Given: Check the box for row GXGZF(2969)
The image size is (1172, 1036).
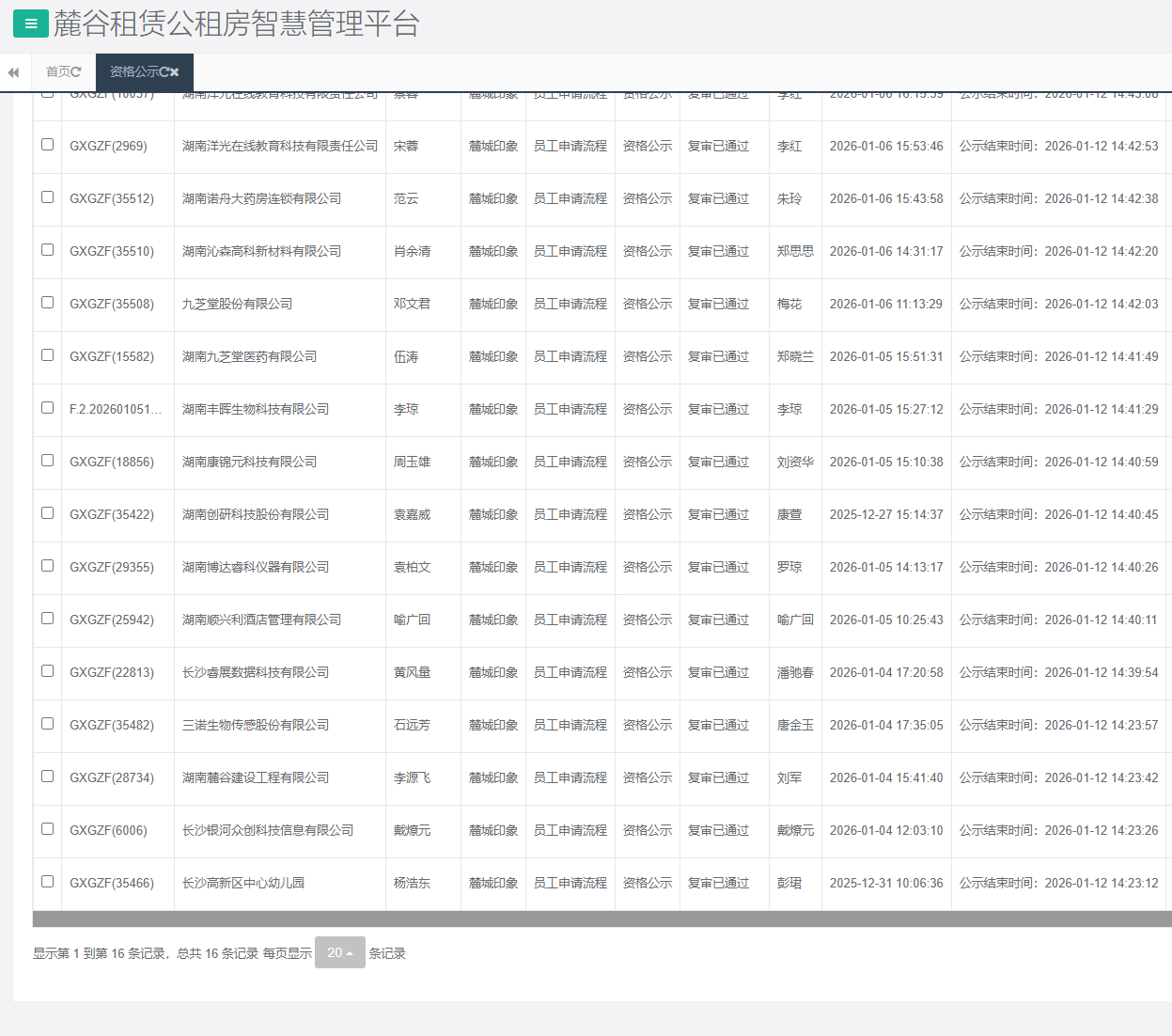Looking at the screenshot, I should coord(47,145).
